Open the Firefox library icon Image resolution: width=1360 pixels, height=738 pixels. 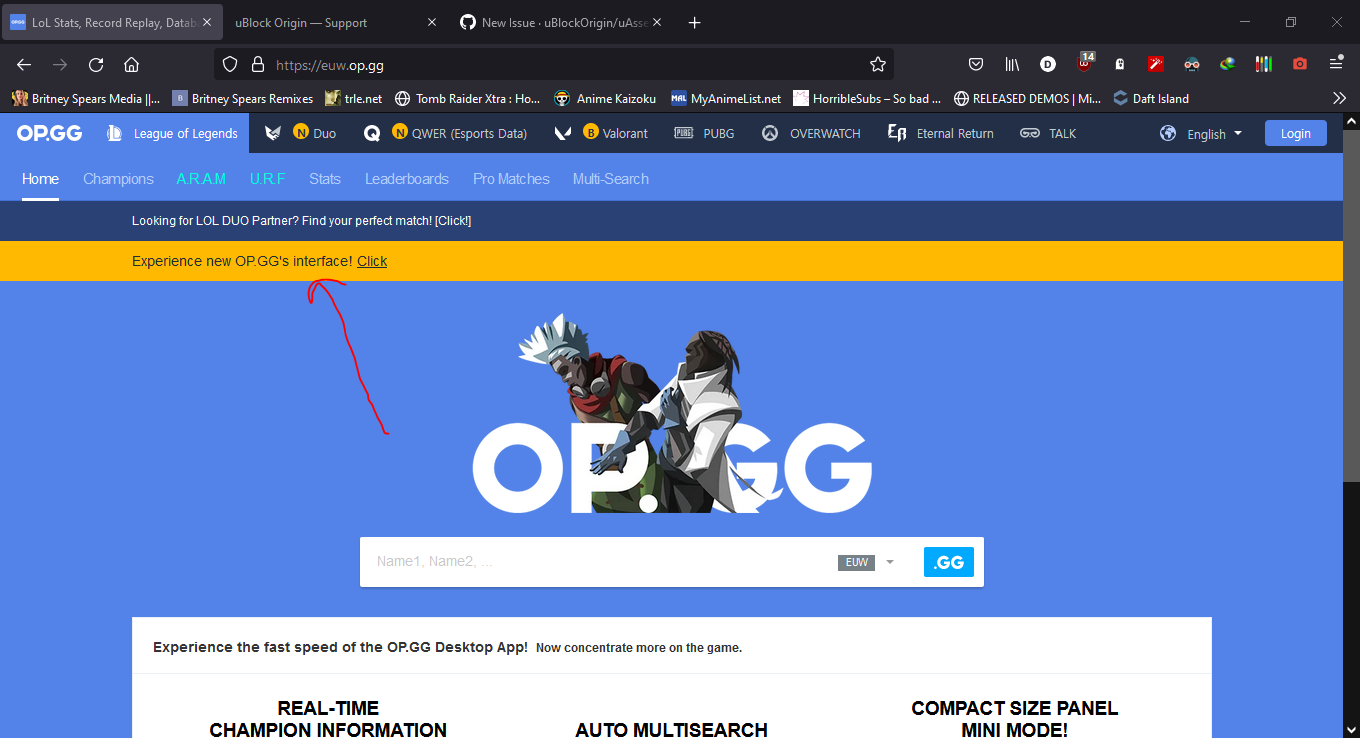pos(1011,64)
